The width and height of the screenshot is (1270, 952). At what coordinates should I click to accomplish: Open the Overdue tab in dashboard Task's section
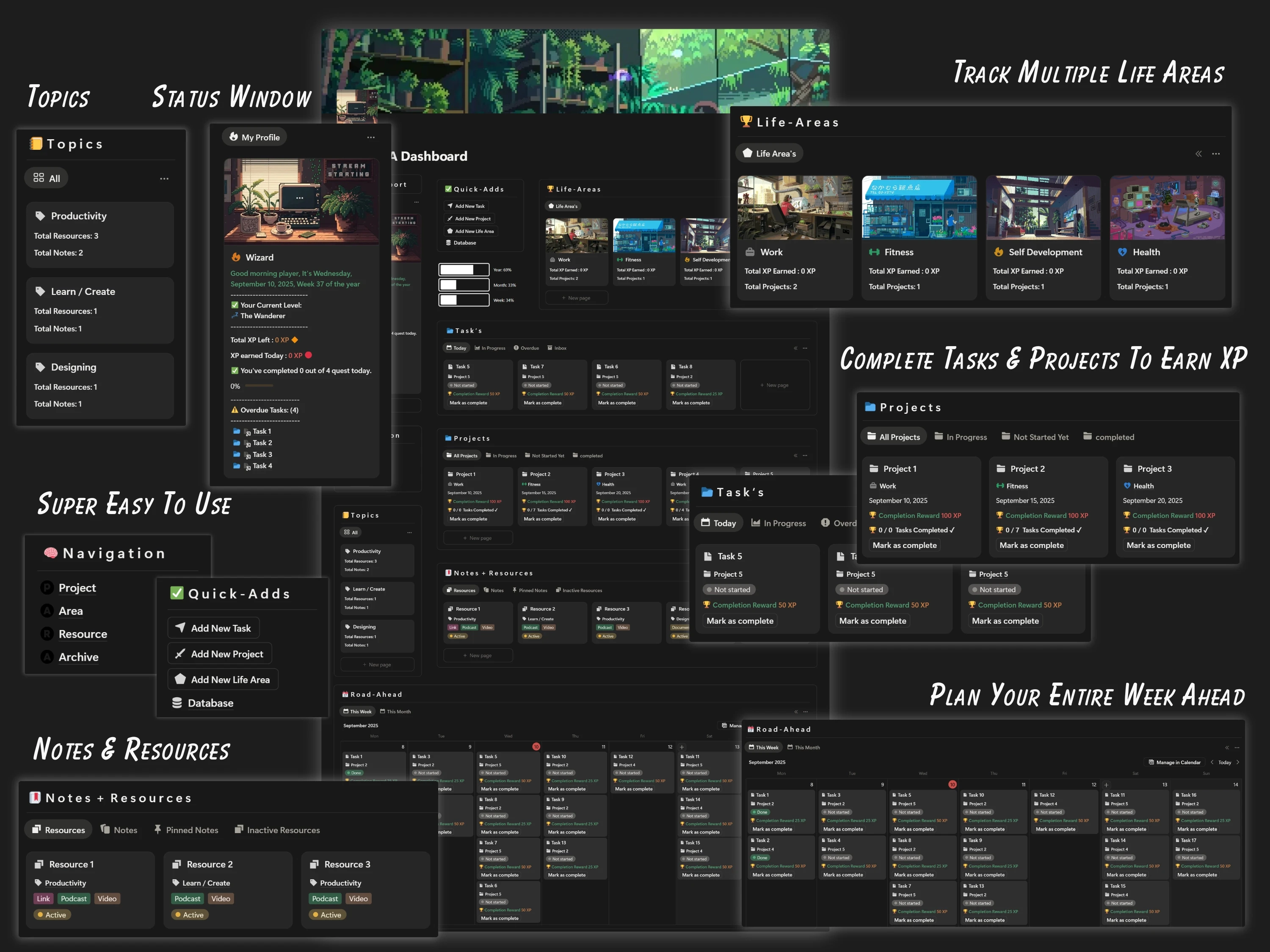(527, 348)
